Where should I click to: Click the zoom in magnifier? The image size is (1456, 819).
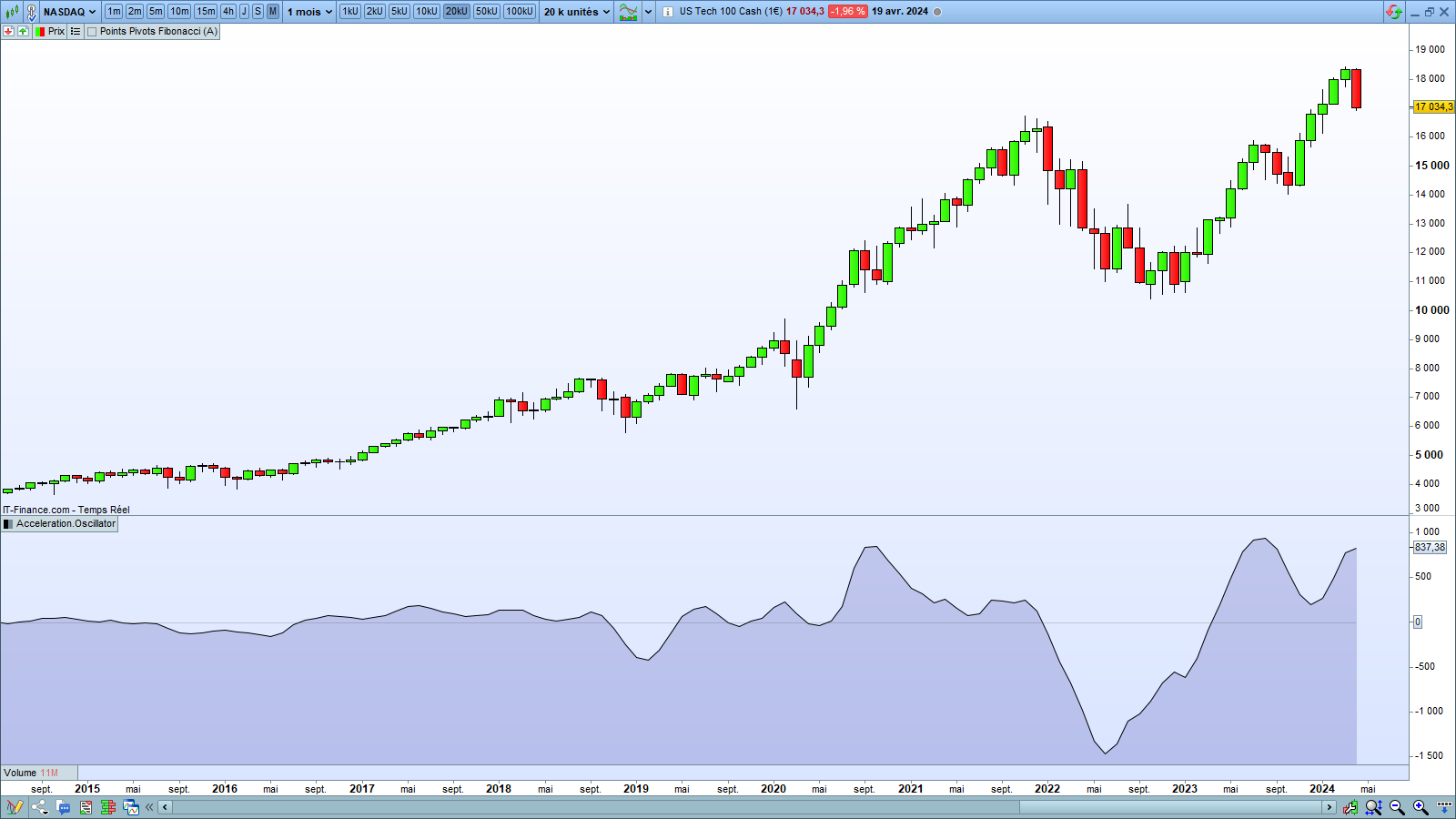point(1421,807)
